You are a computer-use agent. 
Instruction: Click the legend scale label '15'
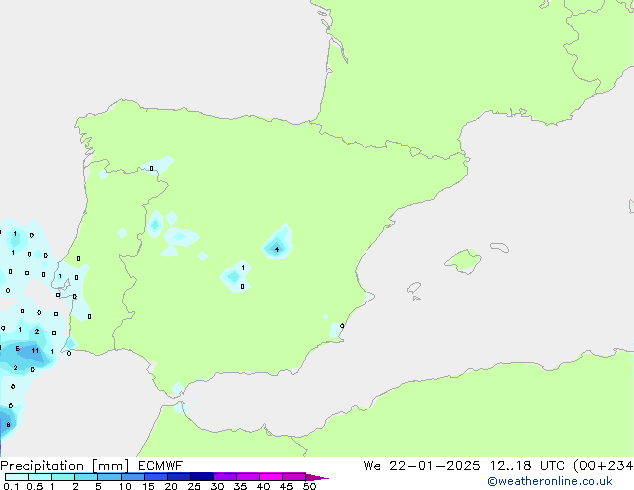coord(148,486)
